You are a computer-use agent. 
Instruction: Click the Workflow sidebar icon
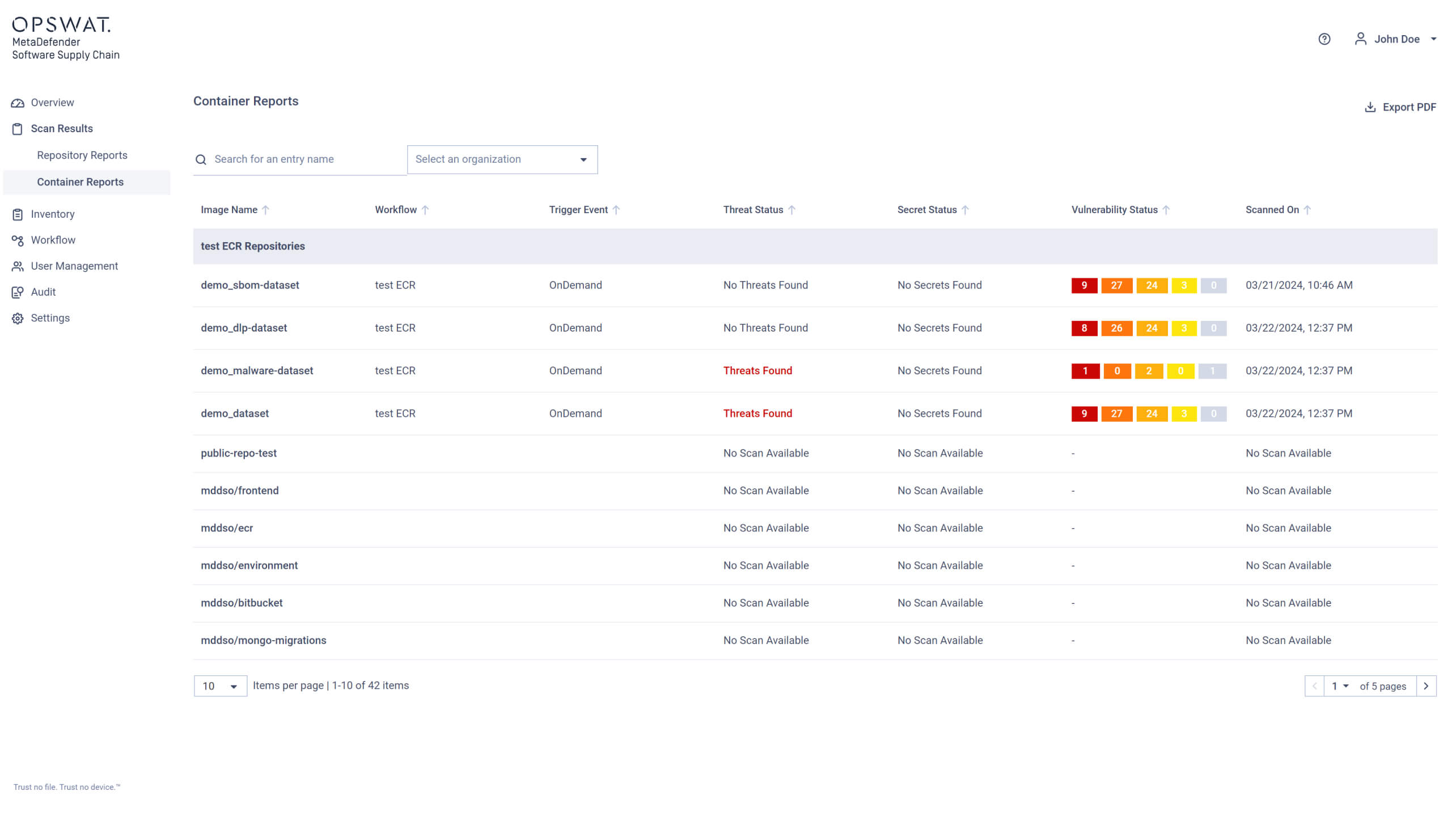coord(17,240)
